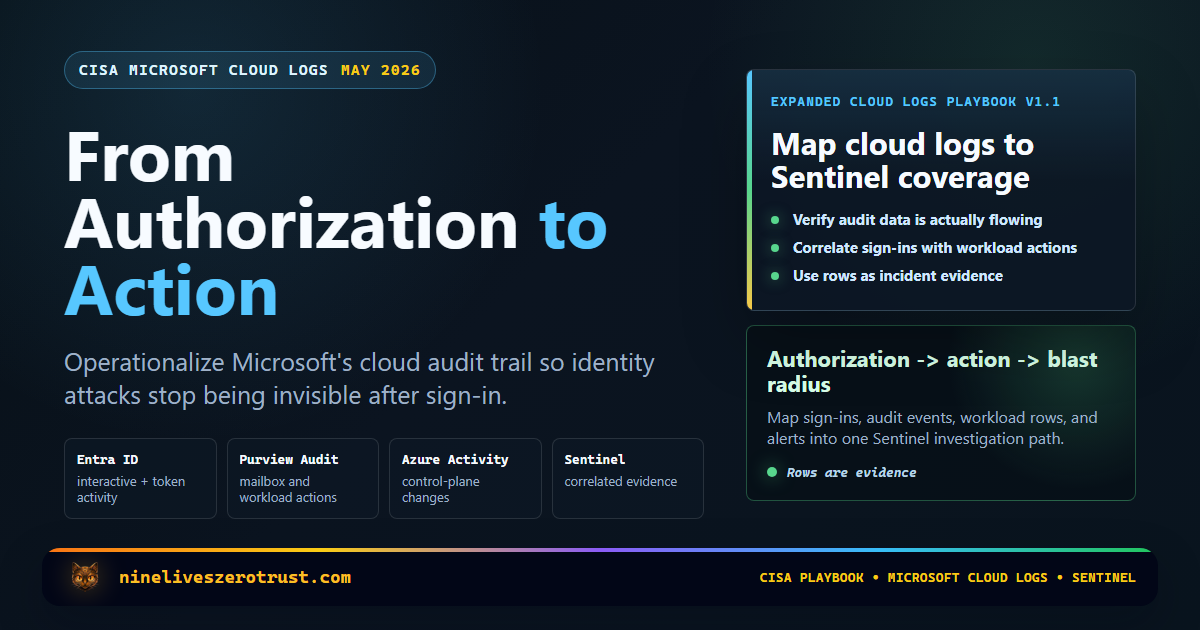Image resolution: width=1200 pixels, height=630 pixels.
Task: Click "Correlate sign-ins with workload actions"
Action: 935,248
